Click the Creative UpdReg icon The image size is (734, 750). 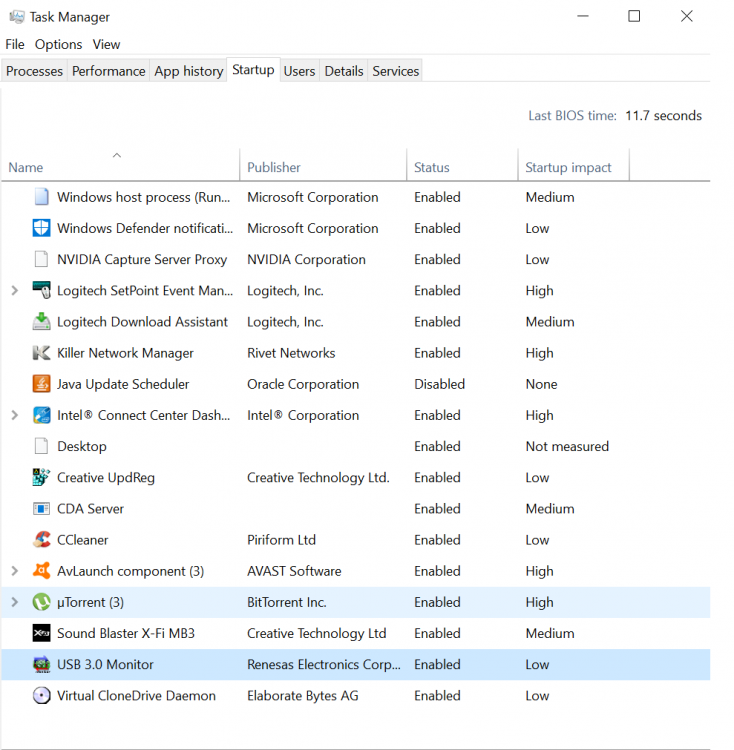(x=42, y=477)
